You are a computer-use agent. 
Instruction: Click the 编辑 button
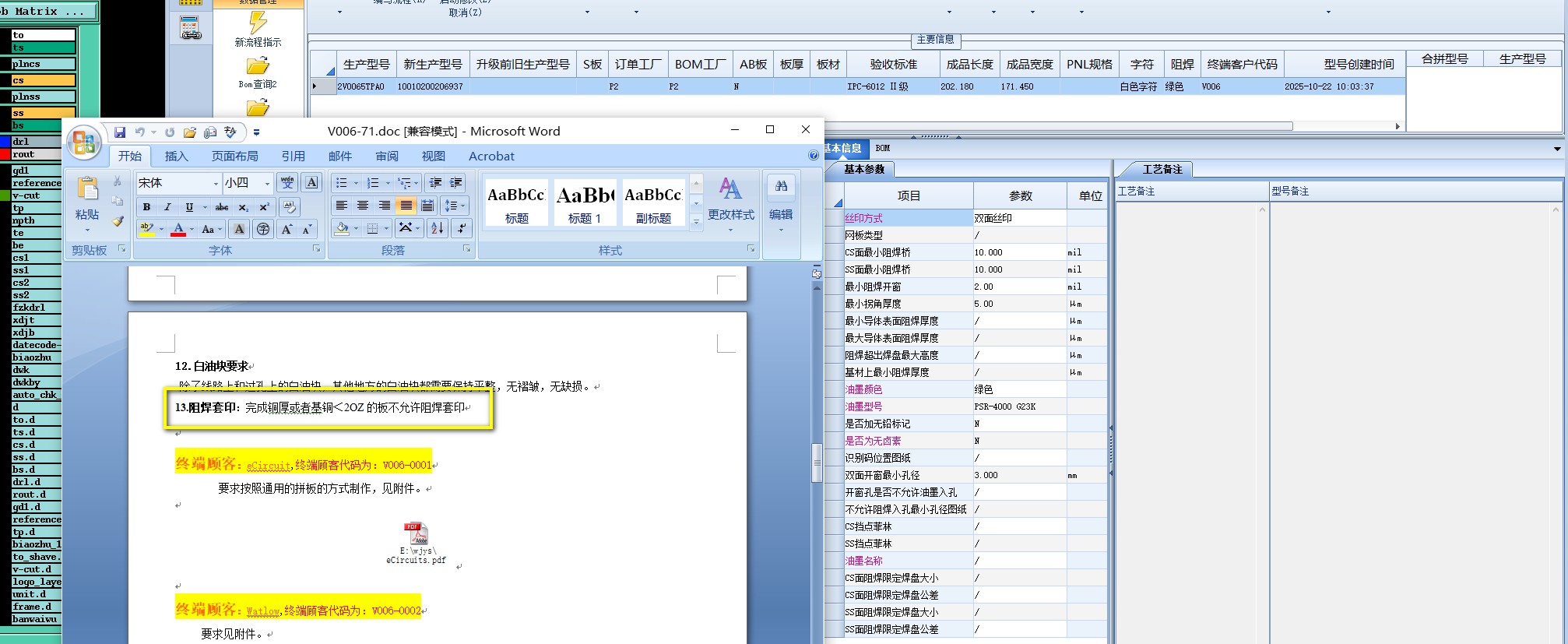(781, 204)
